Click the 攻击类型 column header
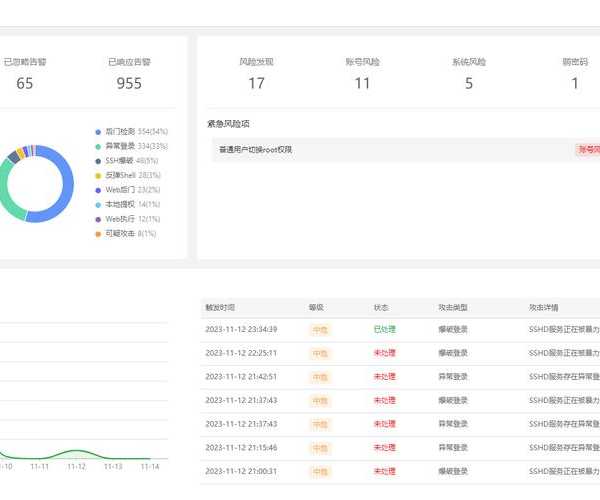 click(454, 307)
